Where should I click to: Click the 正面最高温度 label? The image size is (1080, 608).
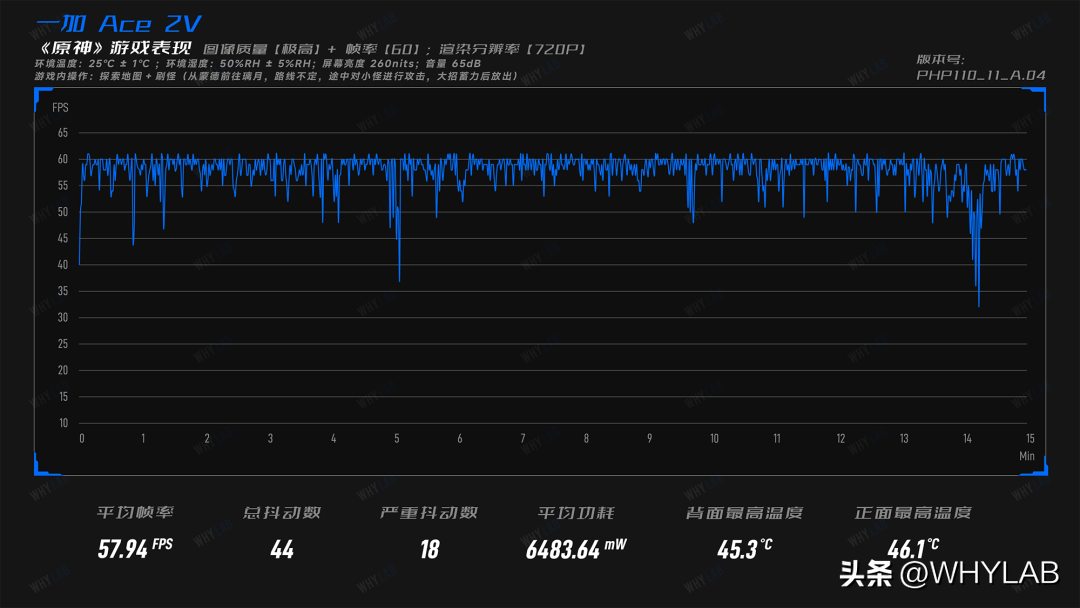pyautogui.click(x=913, y=512)
